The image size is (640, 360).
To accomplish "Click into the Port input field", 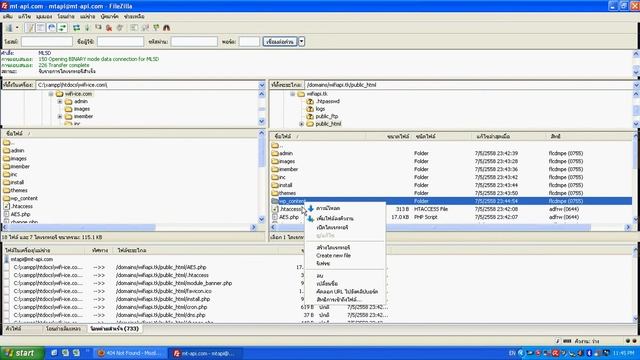I will (249, 42).
